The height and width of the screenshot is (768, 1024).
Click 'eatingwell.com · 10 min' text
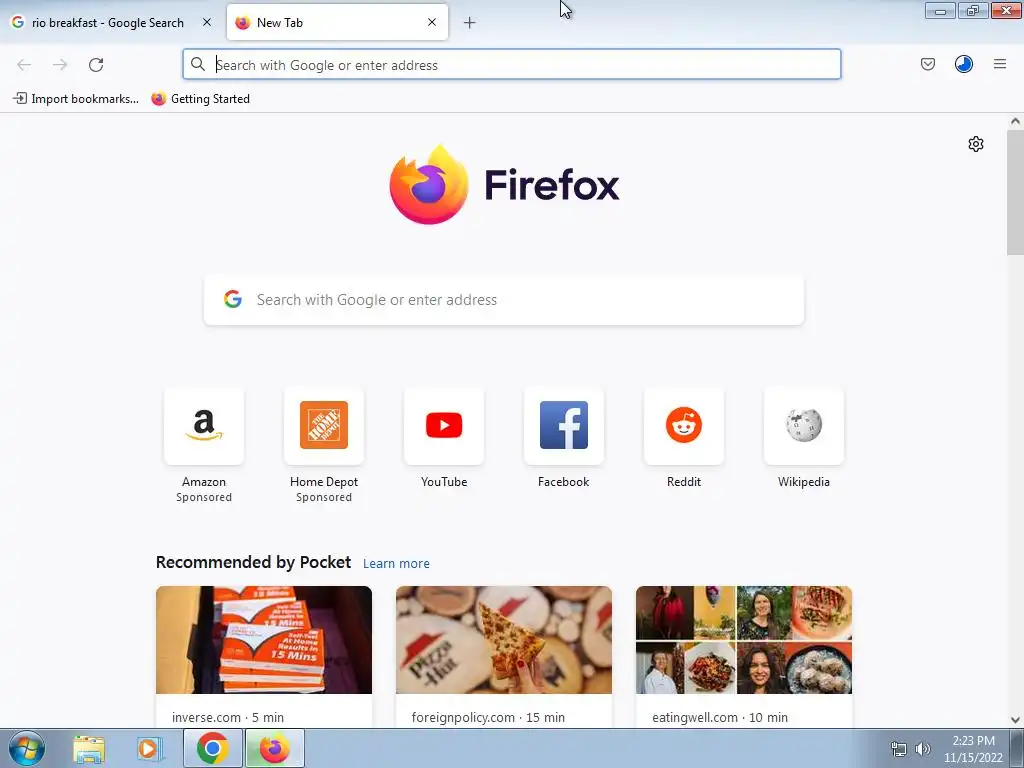pos(720,717)
